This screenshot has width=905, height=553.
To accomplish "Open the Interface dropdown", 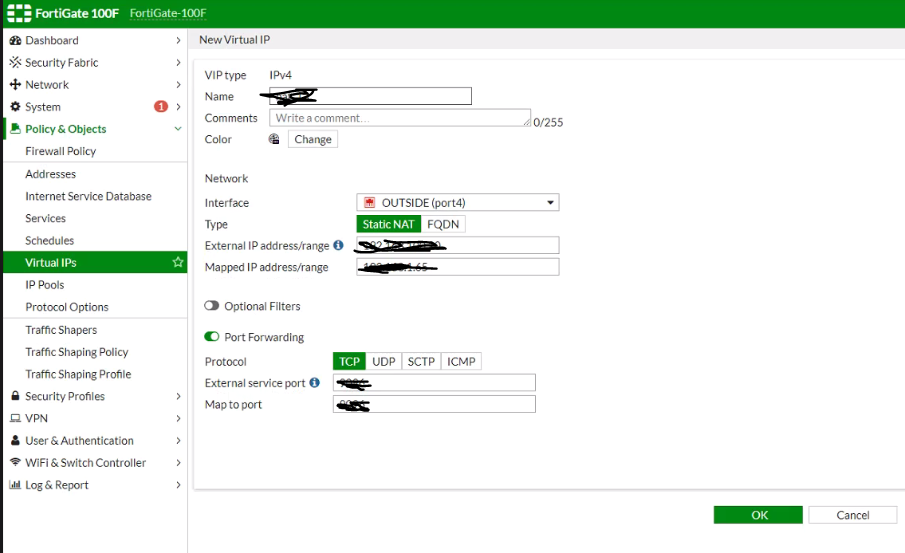I will tap(458, 203).
